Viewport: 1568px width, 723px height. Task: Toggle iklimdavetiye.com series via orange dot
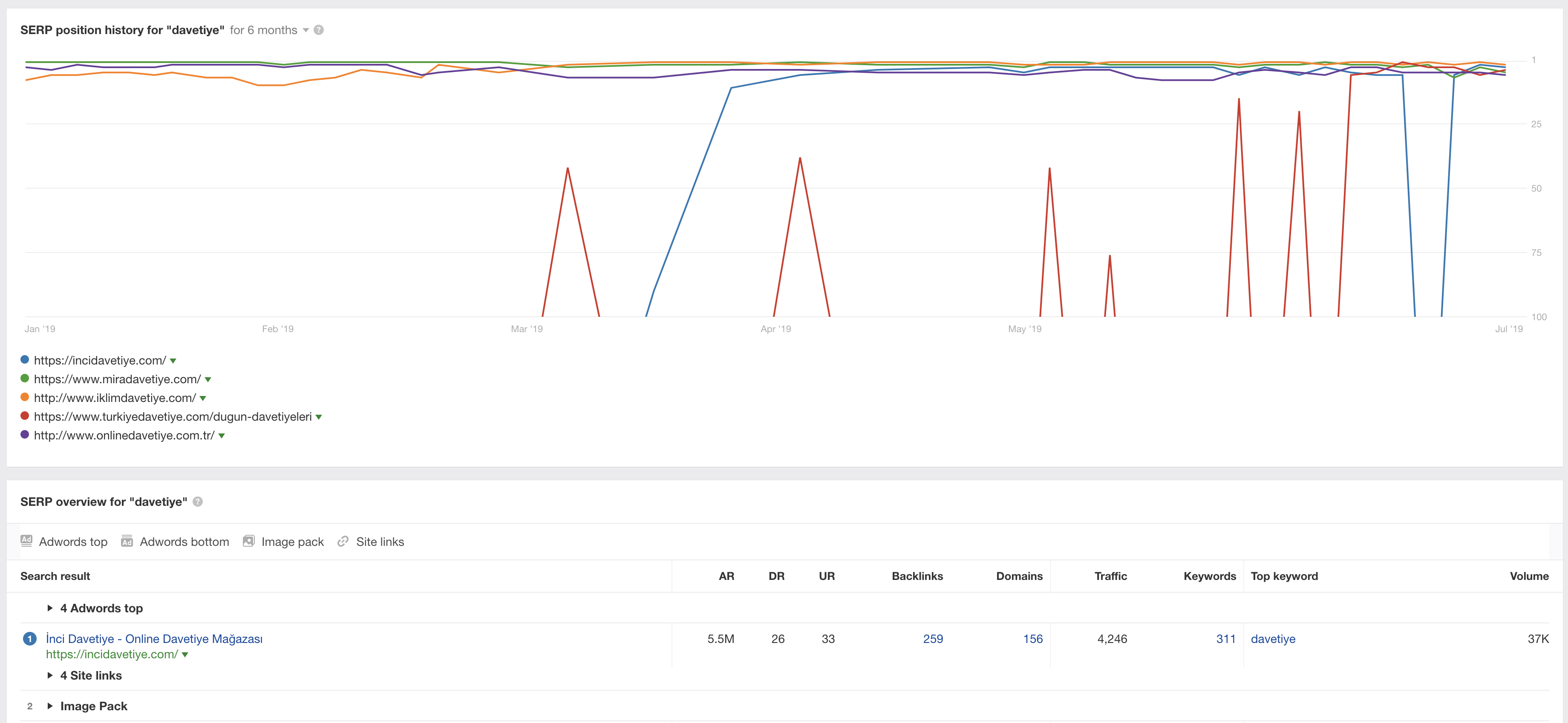coord(25,398)
